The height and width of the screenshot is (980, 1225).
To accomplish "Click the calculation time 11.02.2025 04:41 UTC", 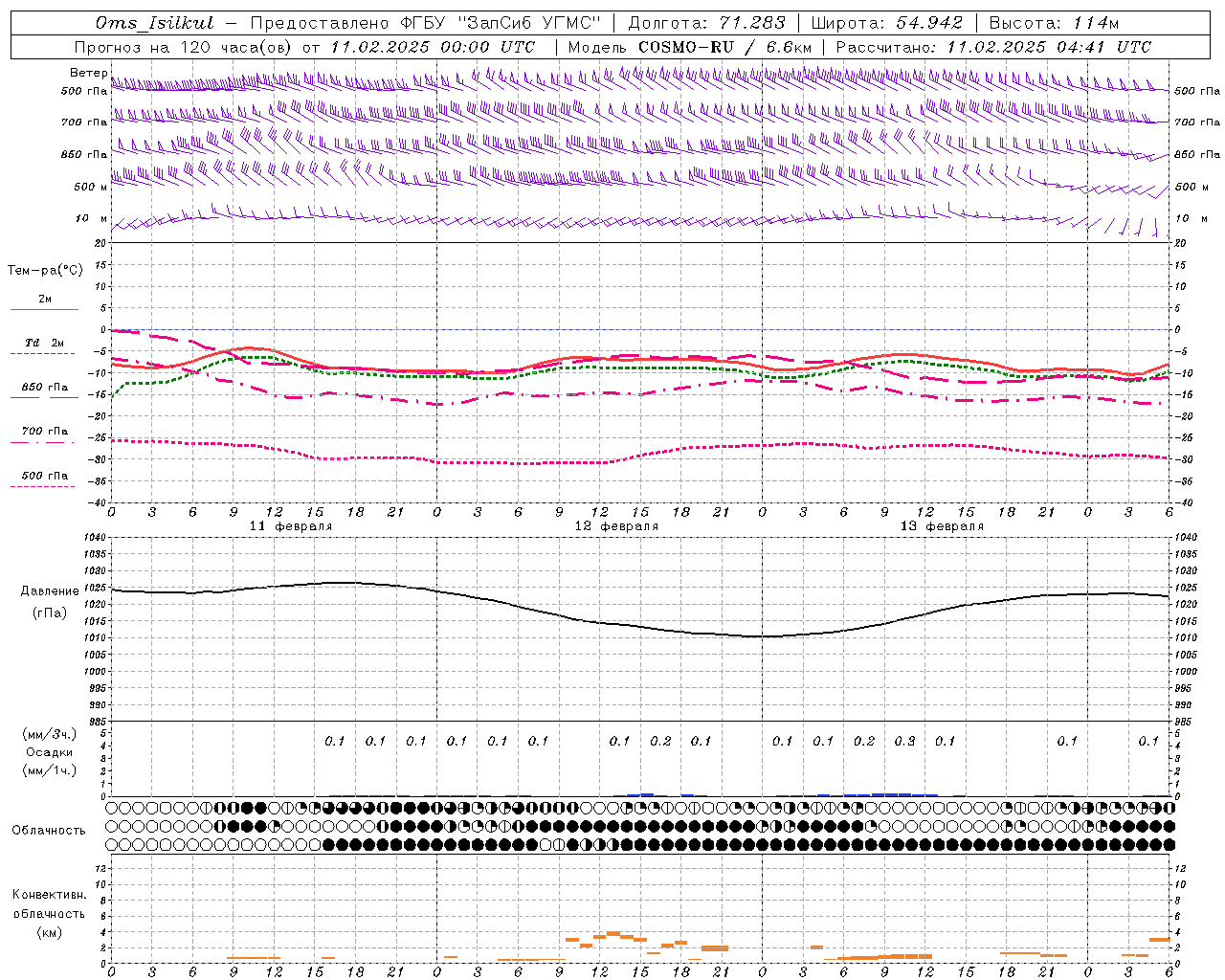I will (1049, 47).
